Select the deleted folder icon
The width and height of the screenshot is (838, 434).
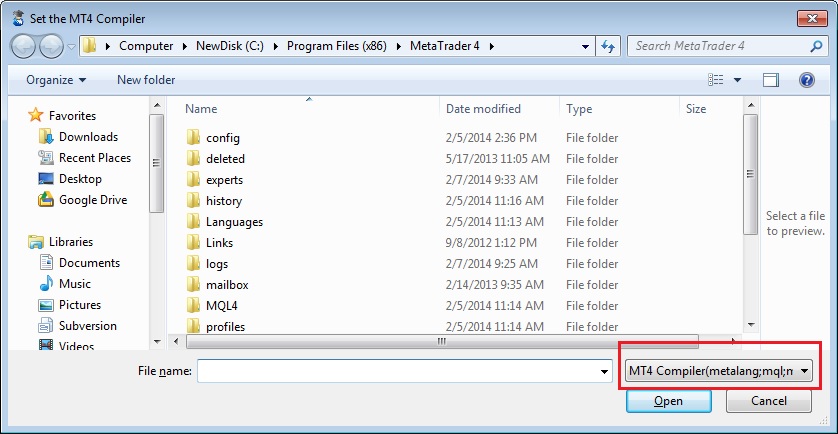point(193,159)
